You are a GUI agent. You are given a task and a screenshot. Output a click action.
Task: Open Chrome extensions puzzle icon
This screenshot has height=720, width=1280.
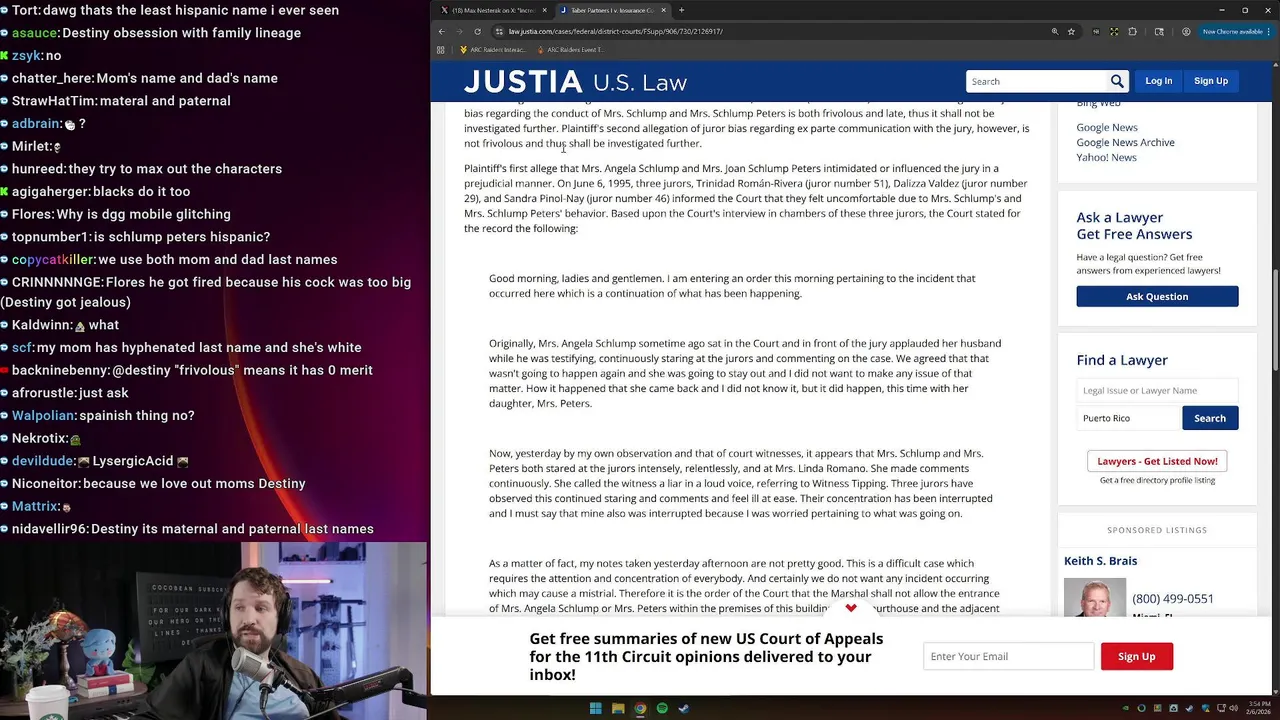tap(1132, 31)
